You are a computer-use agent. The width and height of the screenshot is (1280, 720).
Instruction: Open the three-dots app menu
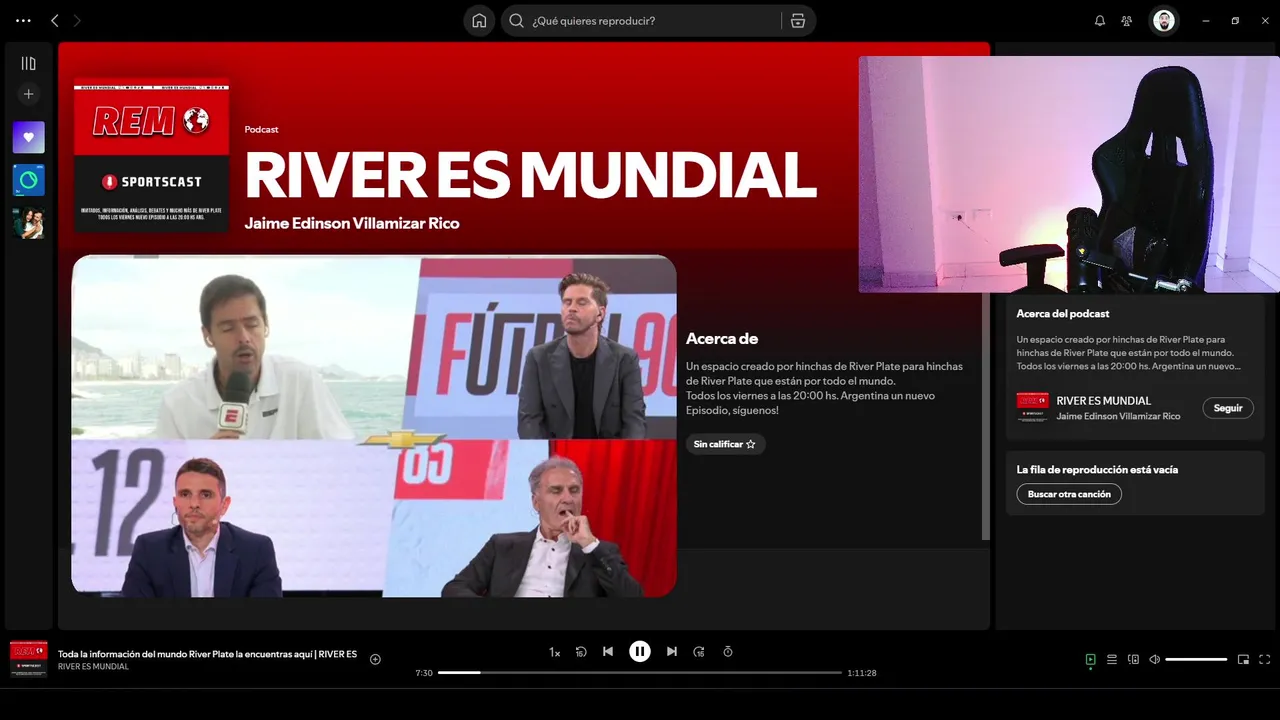(x=24, y=20)
